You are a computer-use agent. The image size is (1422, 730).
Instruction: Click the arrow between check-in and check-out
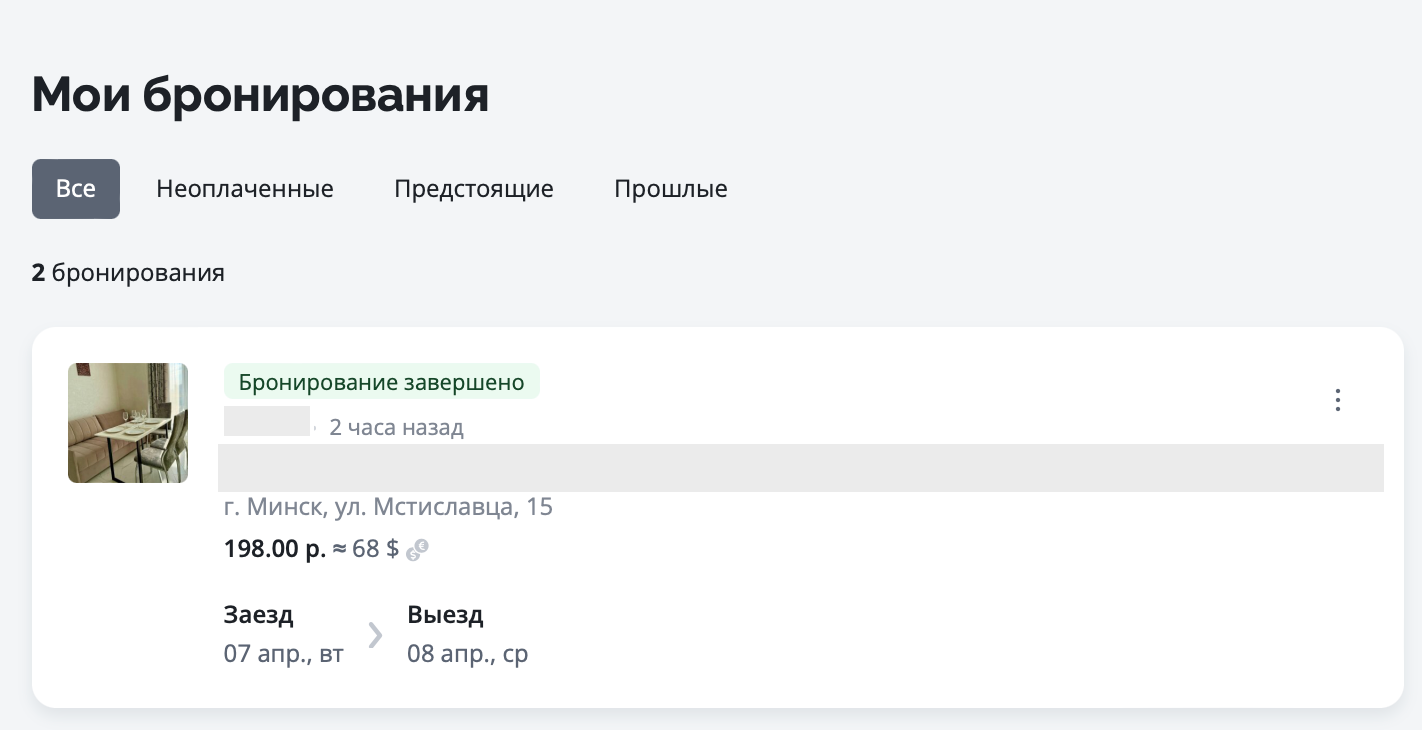(375, 635)
